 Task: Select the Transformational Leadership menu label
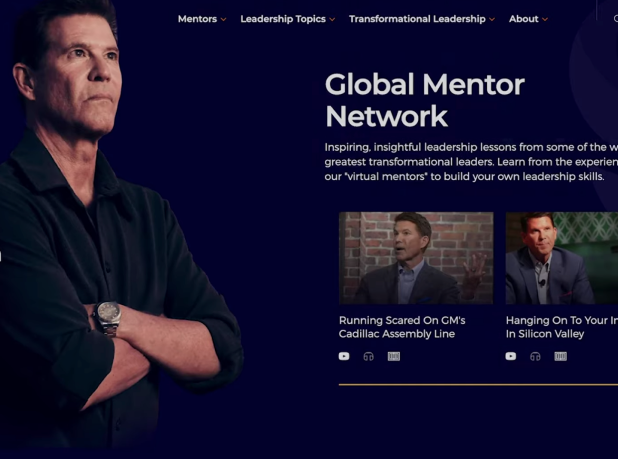(x=417, y=19)
